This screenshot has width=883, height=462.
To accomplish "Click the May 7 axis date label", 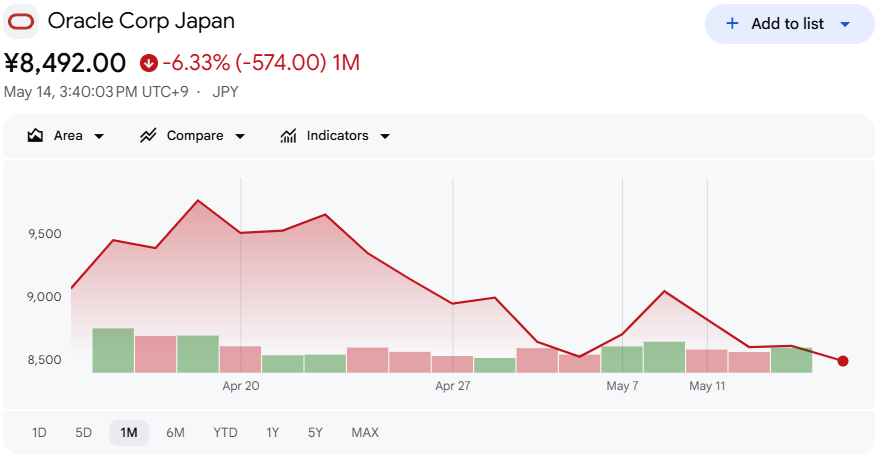I will pyautogui.click(x=622, y=386).
